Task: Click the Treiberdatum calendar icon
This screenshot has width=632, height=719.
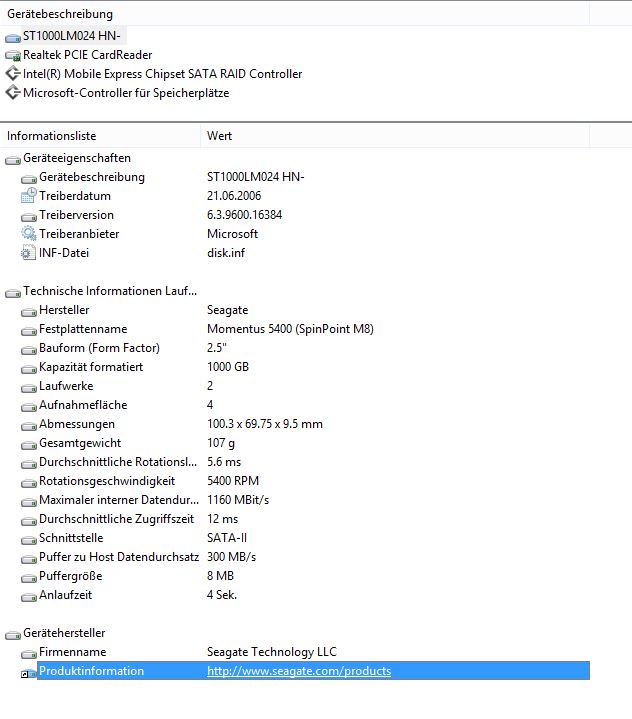Action: [x=29, y=195]
